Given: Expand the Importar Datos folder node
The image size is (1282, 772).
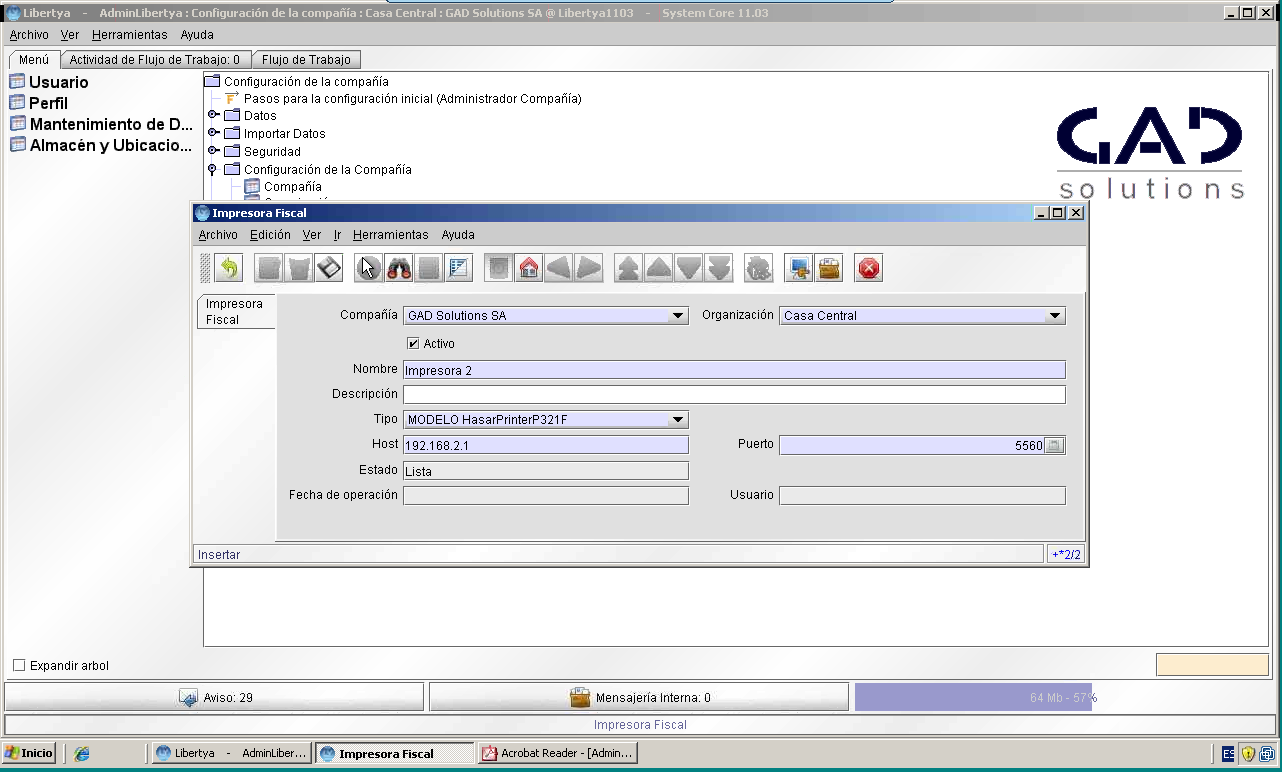Looking at the screenshot, I should [x=213, y=133].
